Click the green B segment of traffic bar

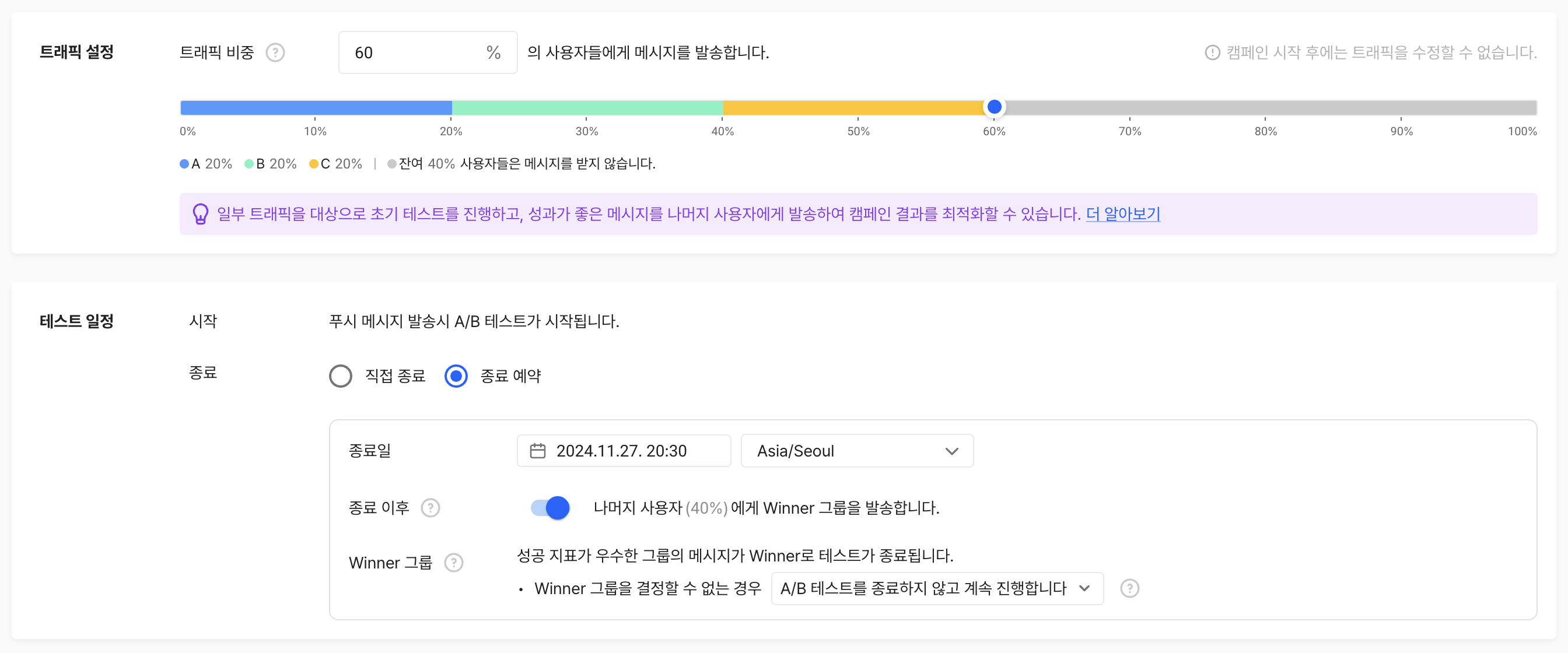click(x=587, y=108)
